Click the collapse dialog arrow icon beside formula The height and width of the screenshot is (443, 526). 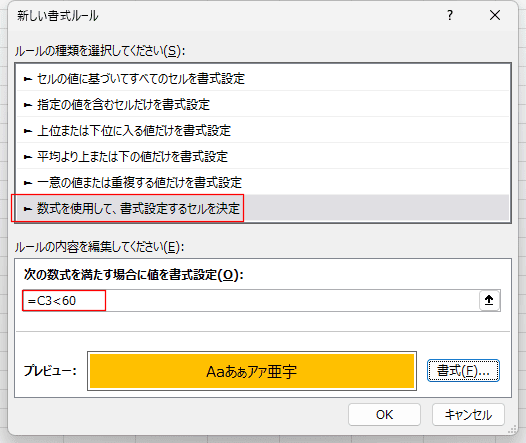coord(489,300)
